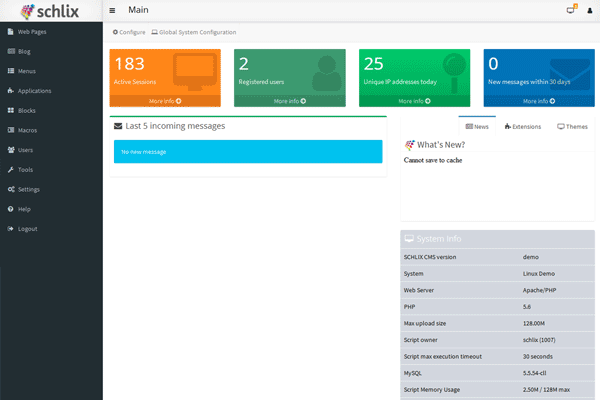Expand the Tools sidebar item
This screenshot has height=400, width=600.
click(x=25, y=170)
